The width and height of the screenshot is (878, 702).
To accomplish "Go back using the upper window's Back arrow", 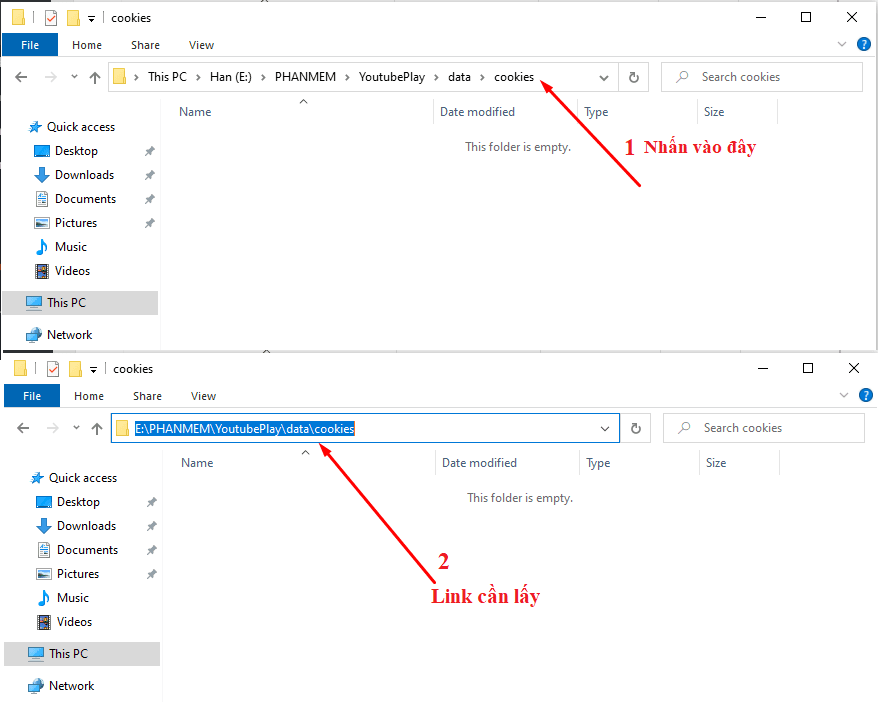I will [x=21, y=77].
